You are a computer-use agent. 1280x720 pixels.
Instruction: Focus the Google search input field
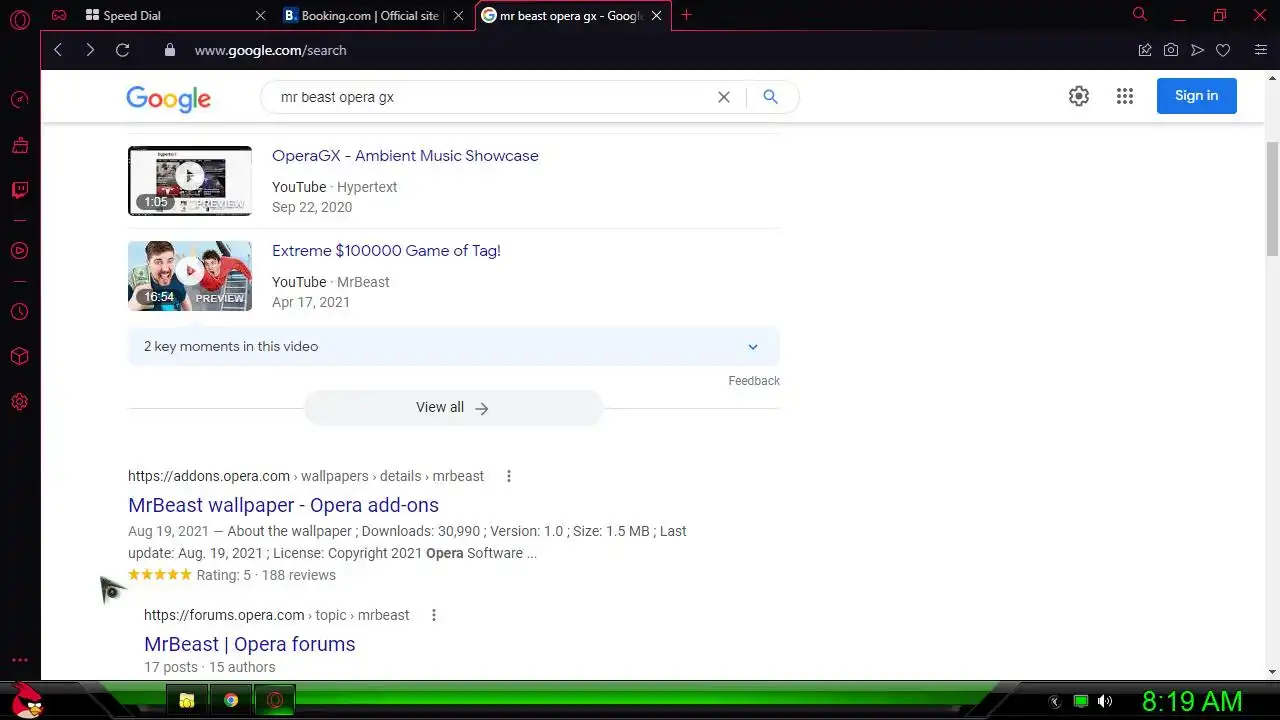point(490,97)
